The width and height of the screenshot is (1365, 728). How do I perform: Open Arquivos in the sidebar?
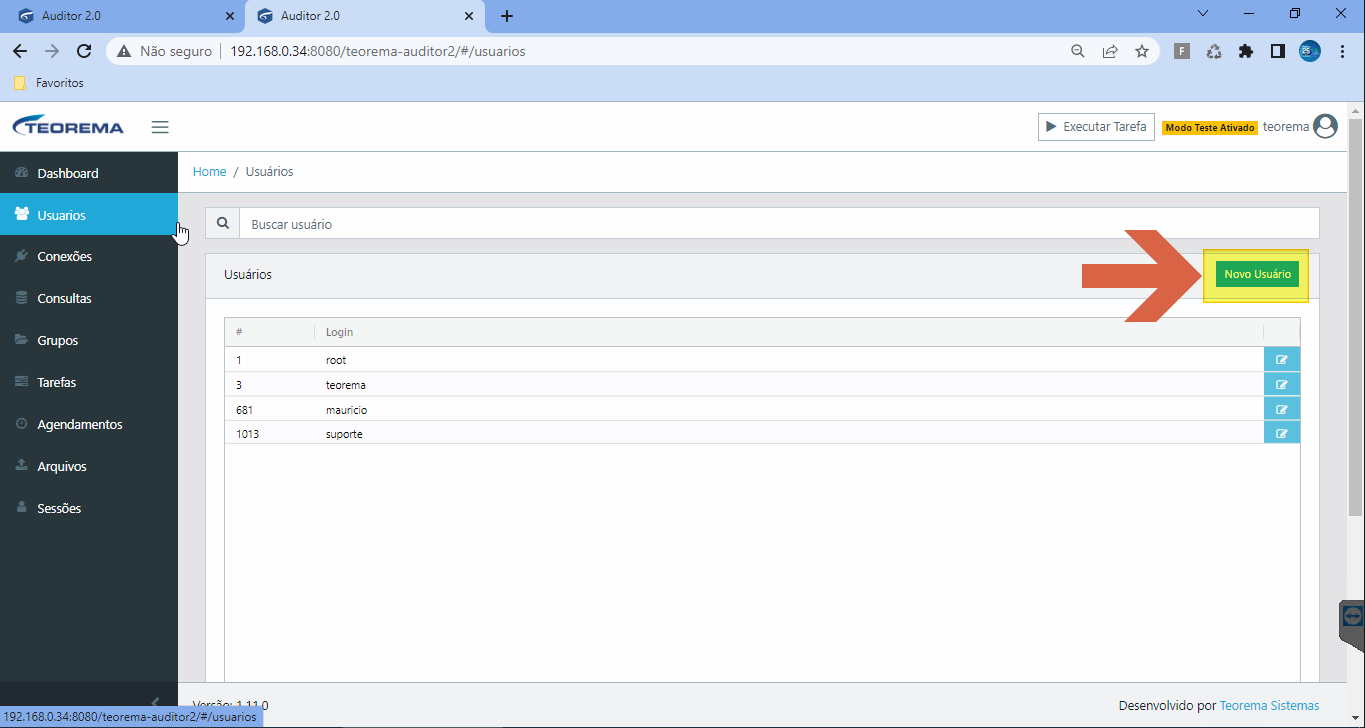click(89, 467)
